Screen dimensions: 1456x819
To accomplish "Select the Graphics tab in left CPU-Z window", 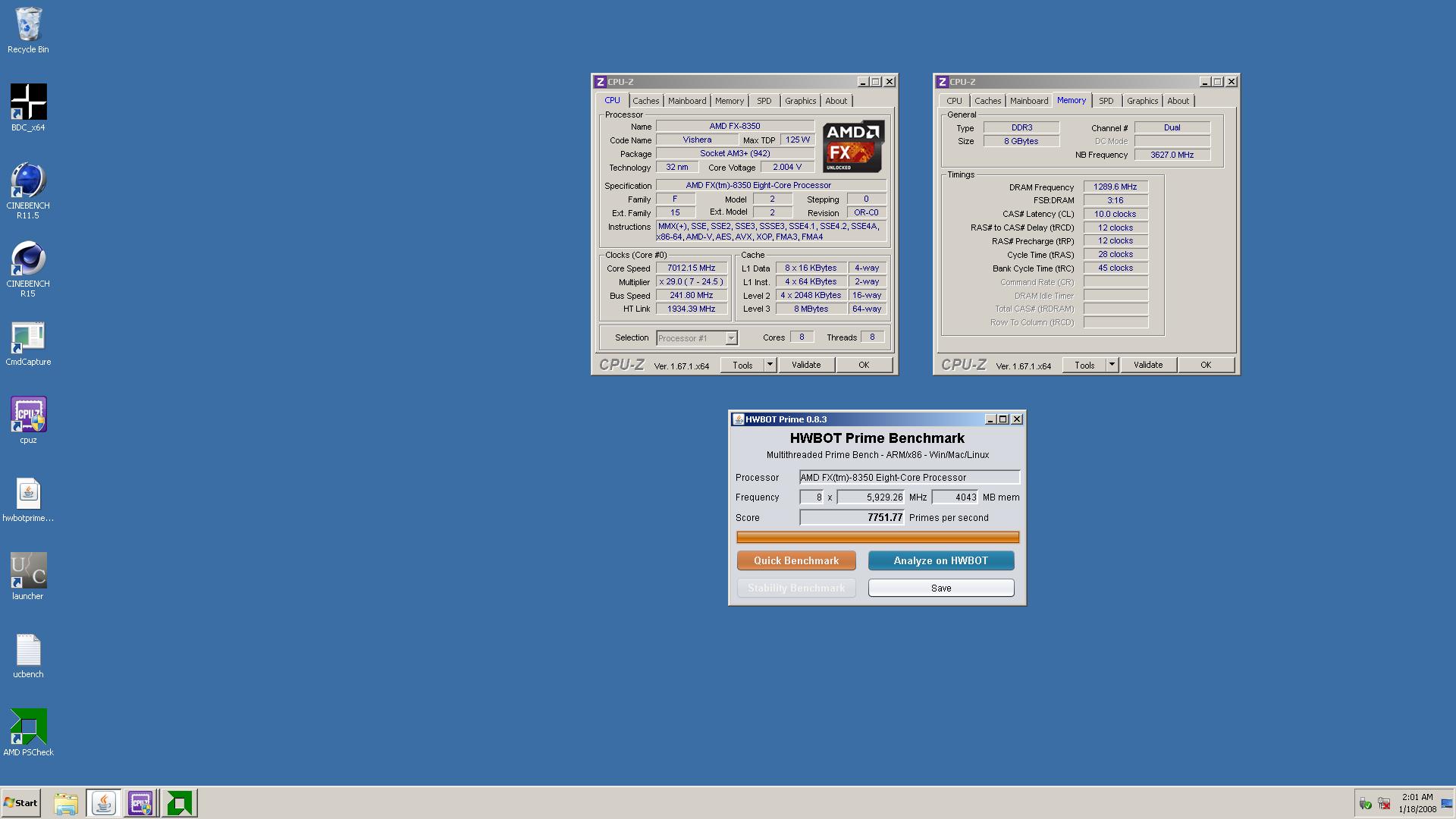I will tap(801, 101).
